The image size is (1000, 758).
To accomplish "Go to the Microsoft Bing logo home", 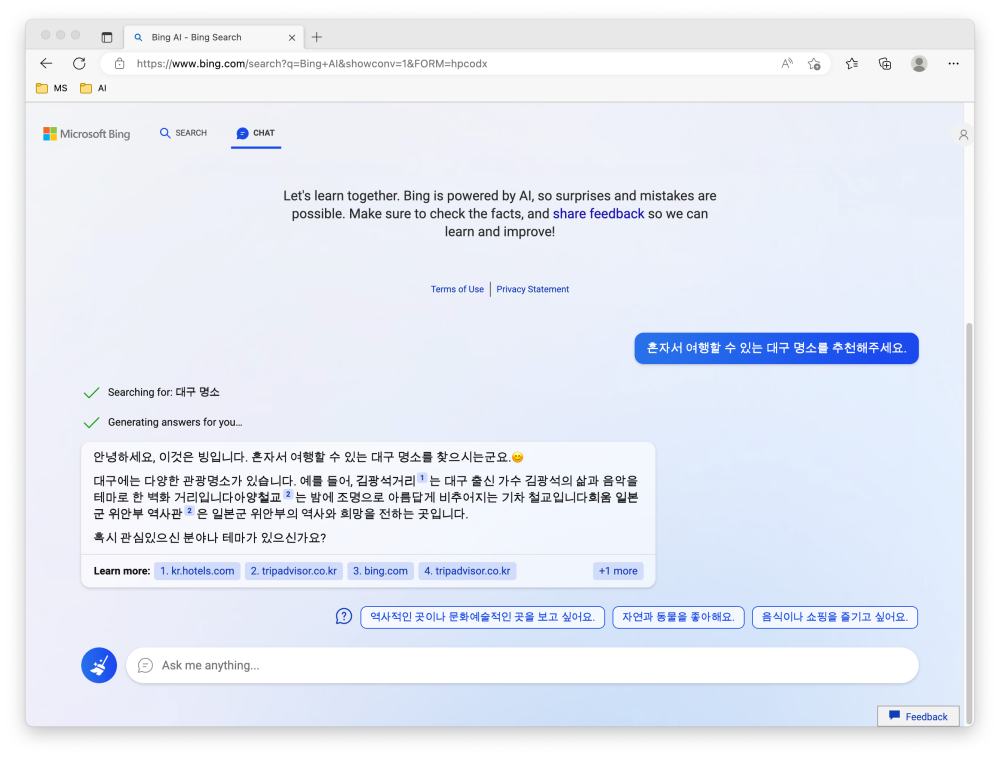I will (86, 133).
